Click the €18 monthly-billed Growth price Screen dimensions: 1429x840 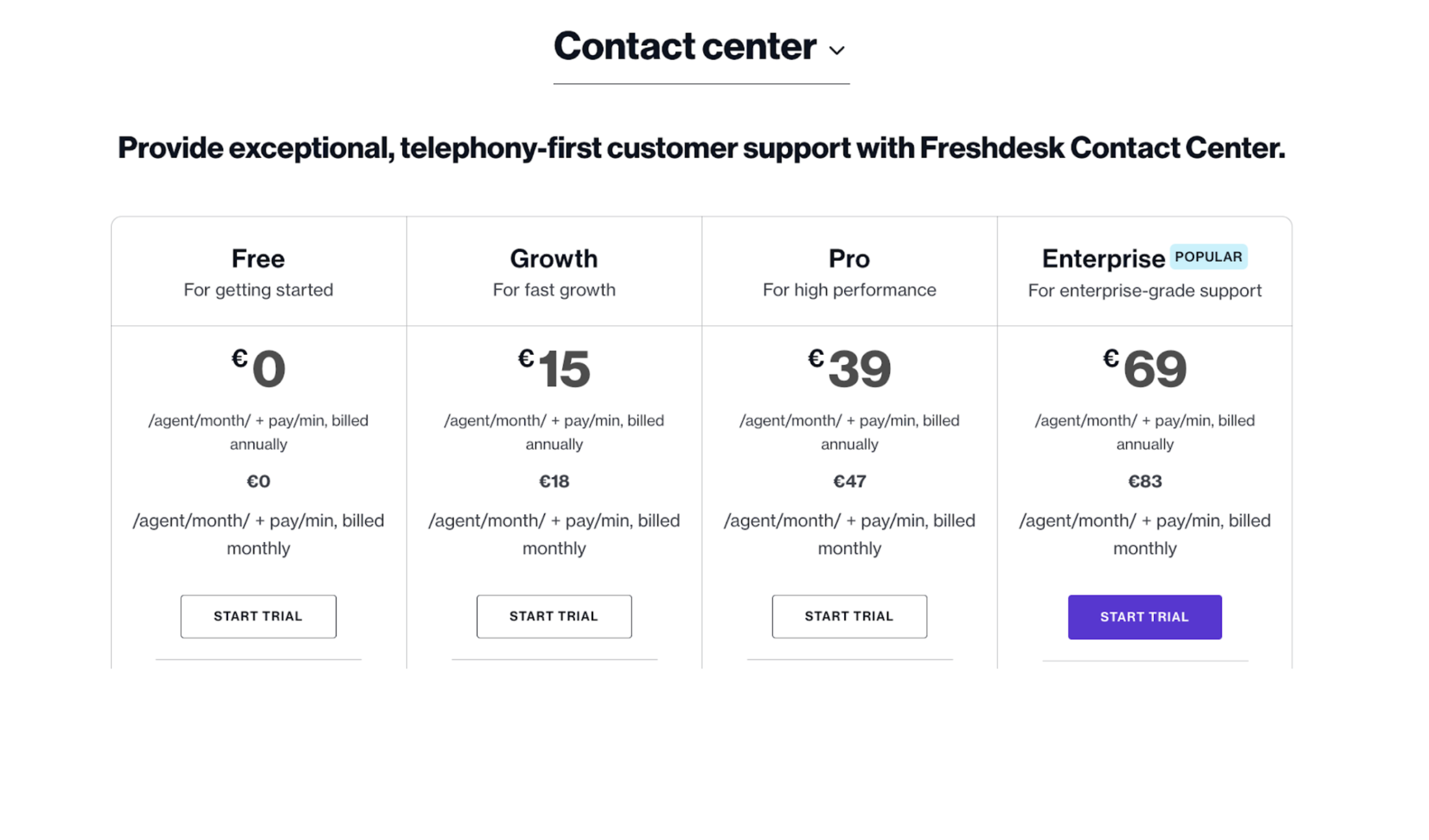553,481
